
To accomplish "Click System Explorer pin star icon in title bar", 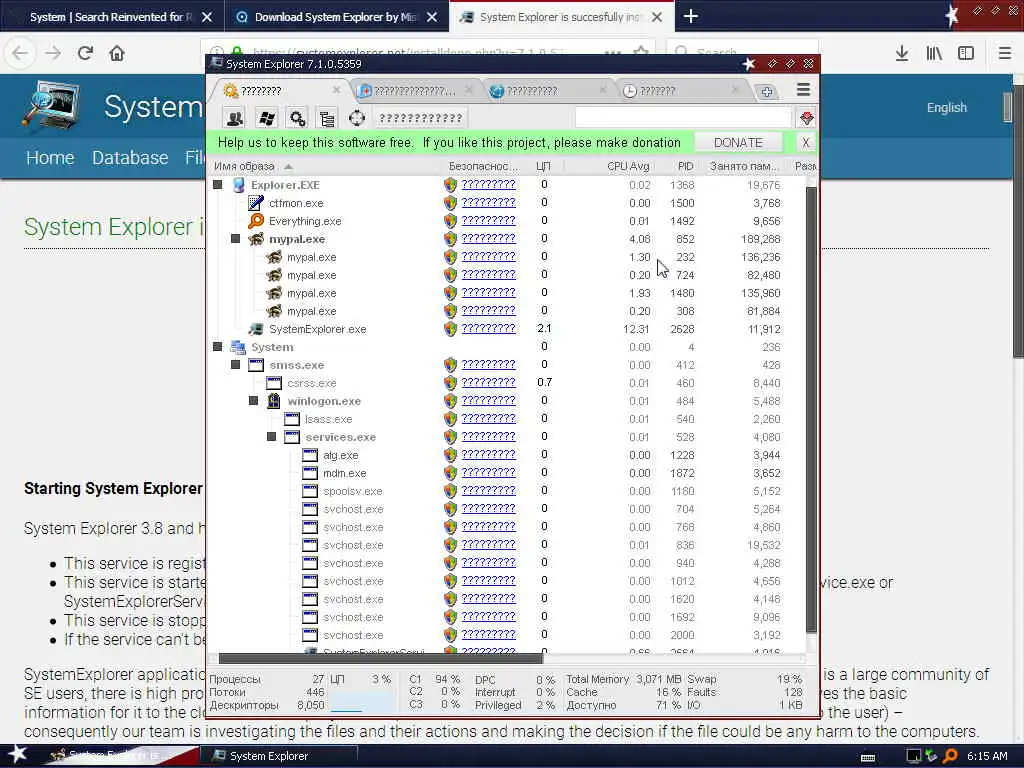I will point(749,63).
